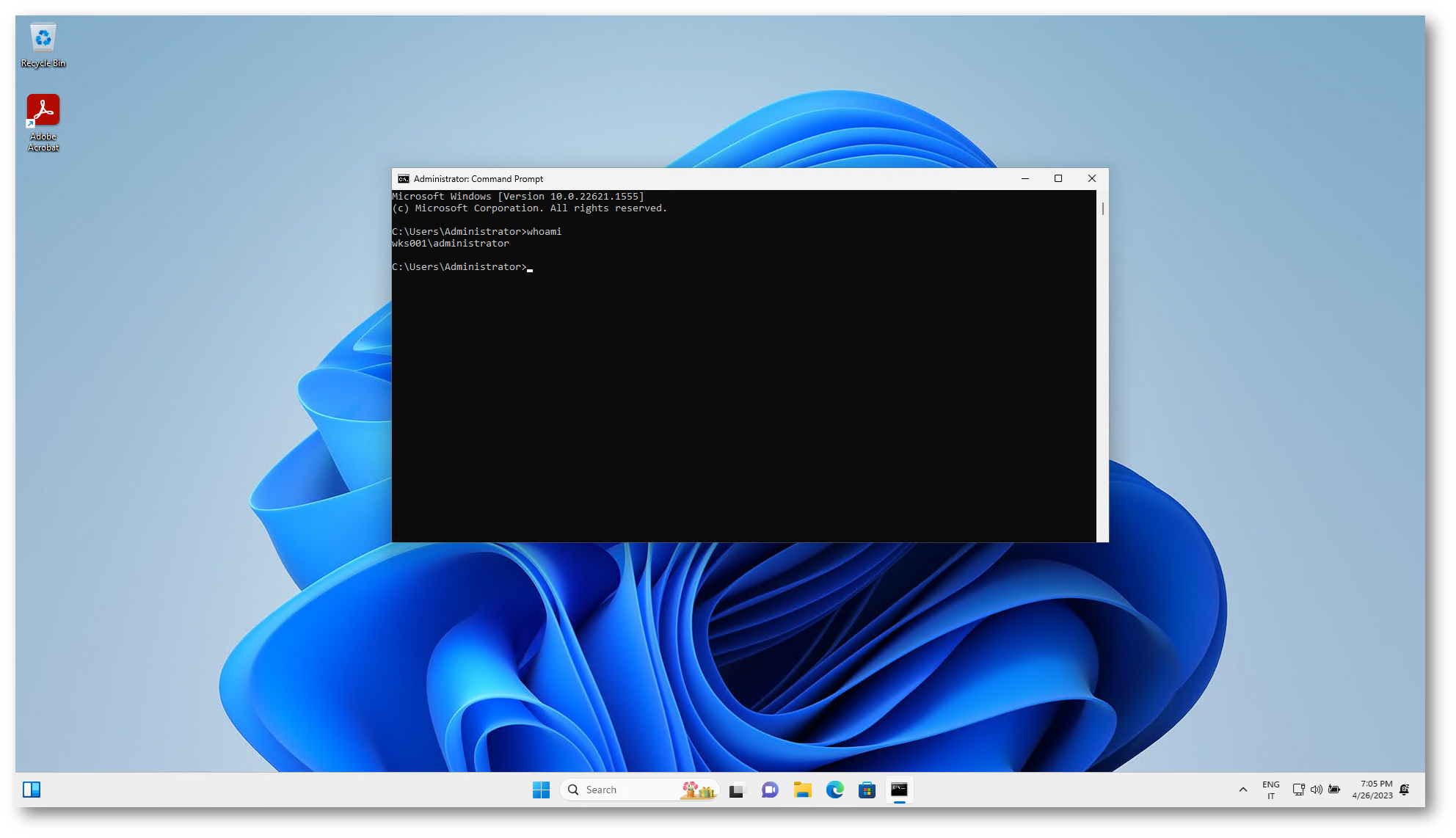Launch Microsoft Edge from the taskbar
Screen dimensions: 1456x838
pos(834,790)
